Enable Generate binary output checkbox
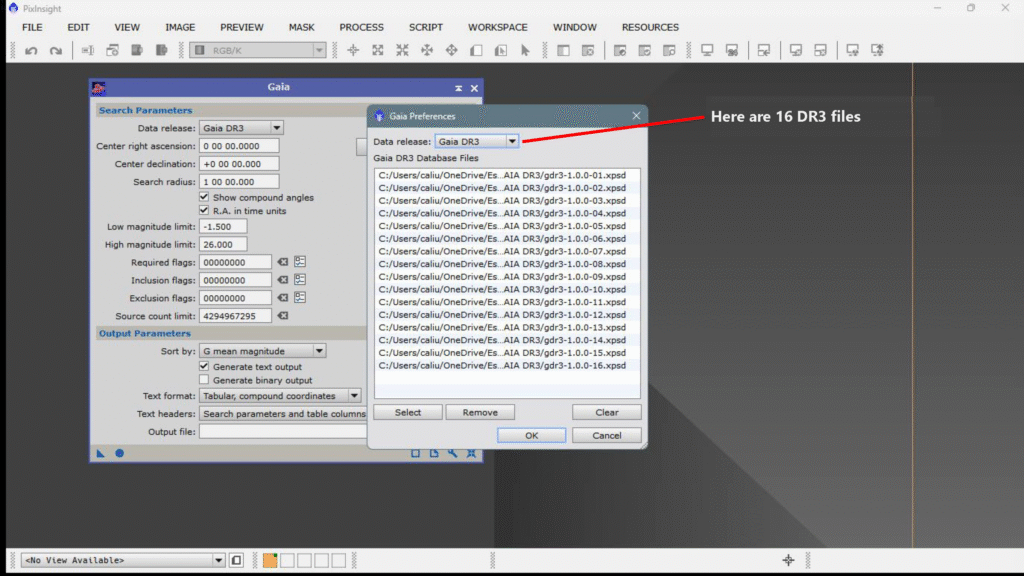Screen dimensions: 1024x576 pos(204,379)
